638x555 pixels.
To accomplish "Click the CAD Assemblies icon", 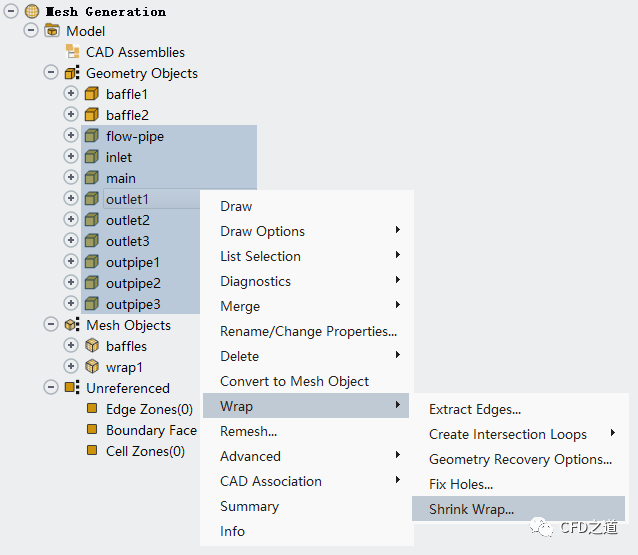I will pyautogui.click(x=72, y=52).
